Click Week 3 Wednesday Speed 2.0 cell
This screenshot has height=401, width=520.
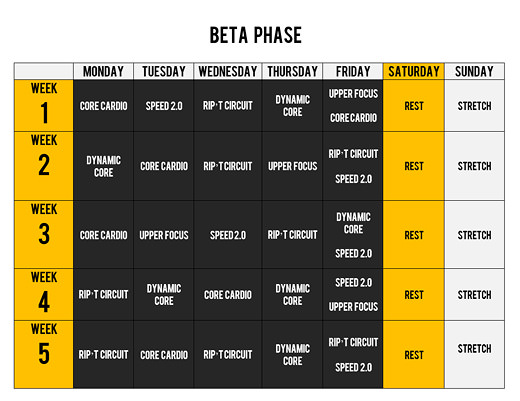[228, 235]
